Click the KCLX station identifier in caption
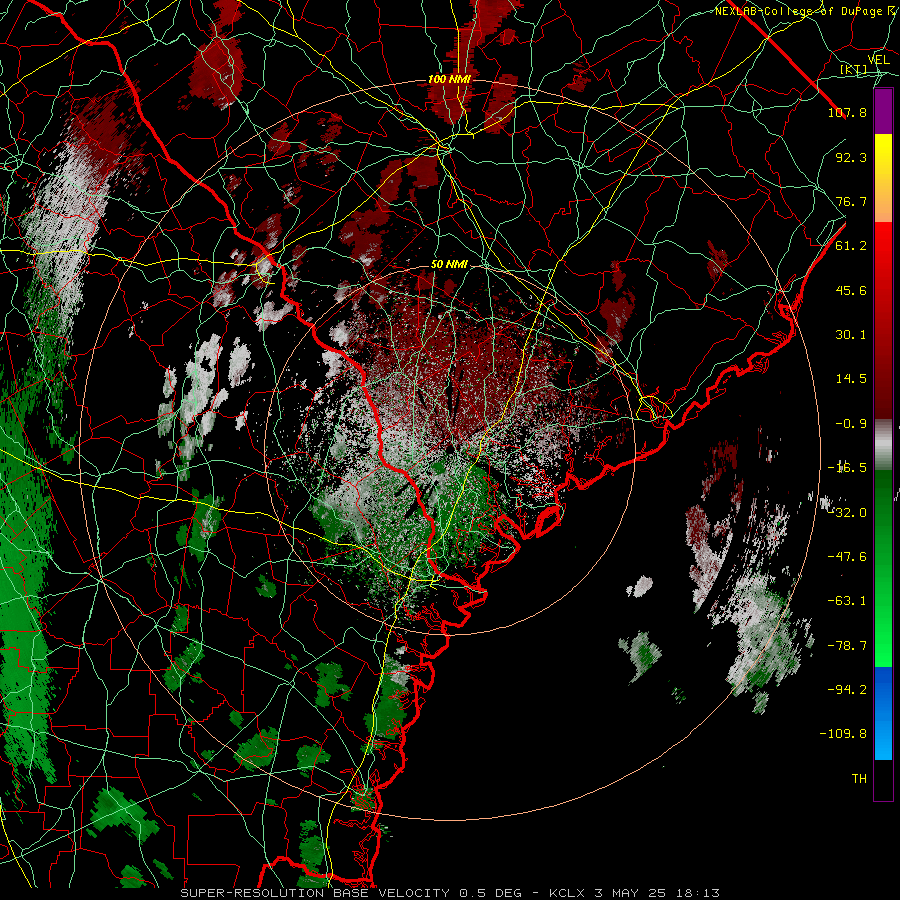This screenshot has width=900, height=900. pyautogui.click(x=567, y=893)
